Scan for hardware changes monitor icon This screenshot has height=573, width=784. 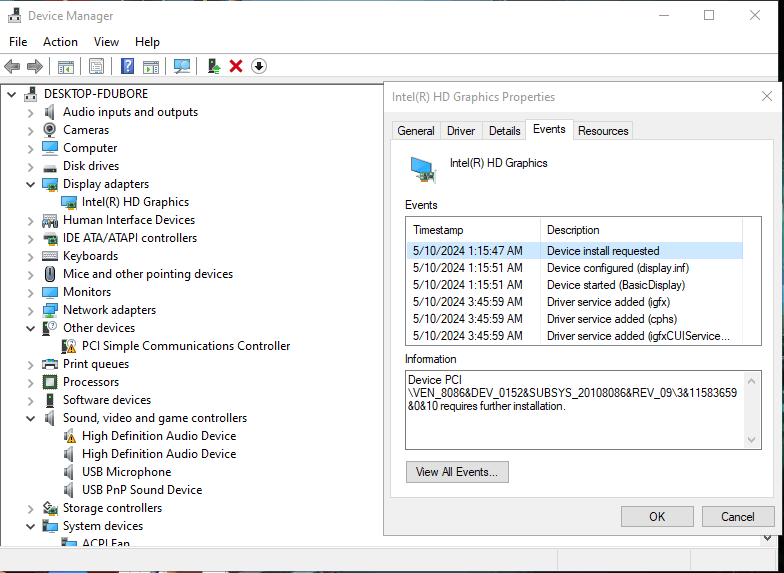[x=182, y=66]
